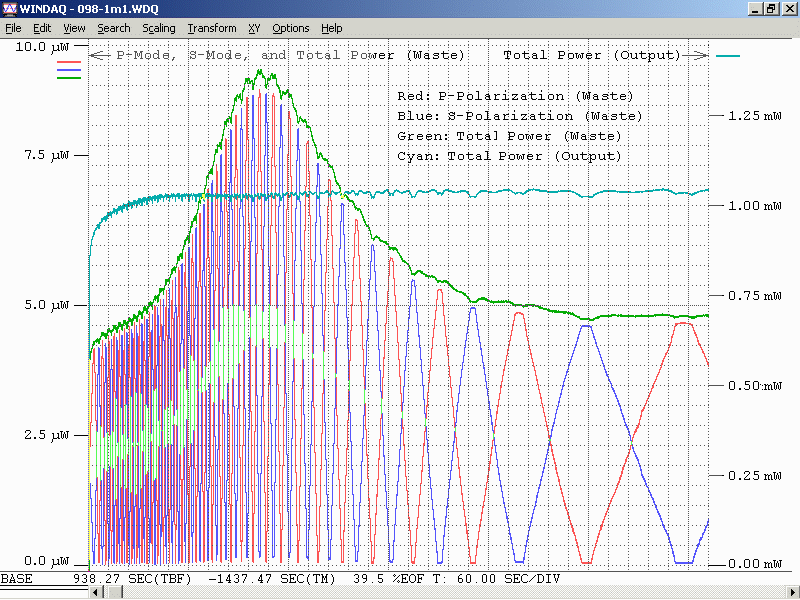This screenshot has width=800, height=600.
Task: Open the Help menu
Action: click(x=331, y=28)
